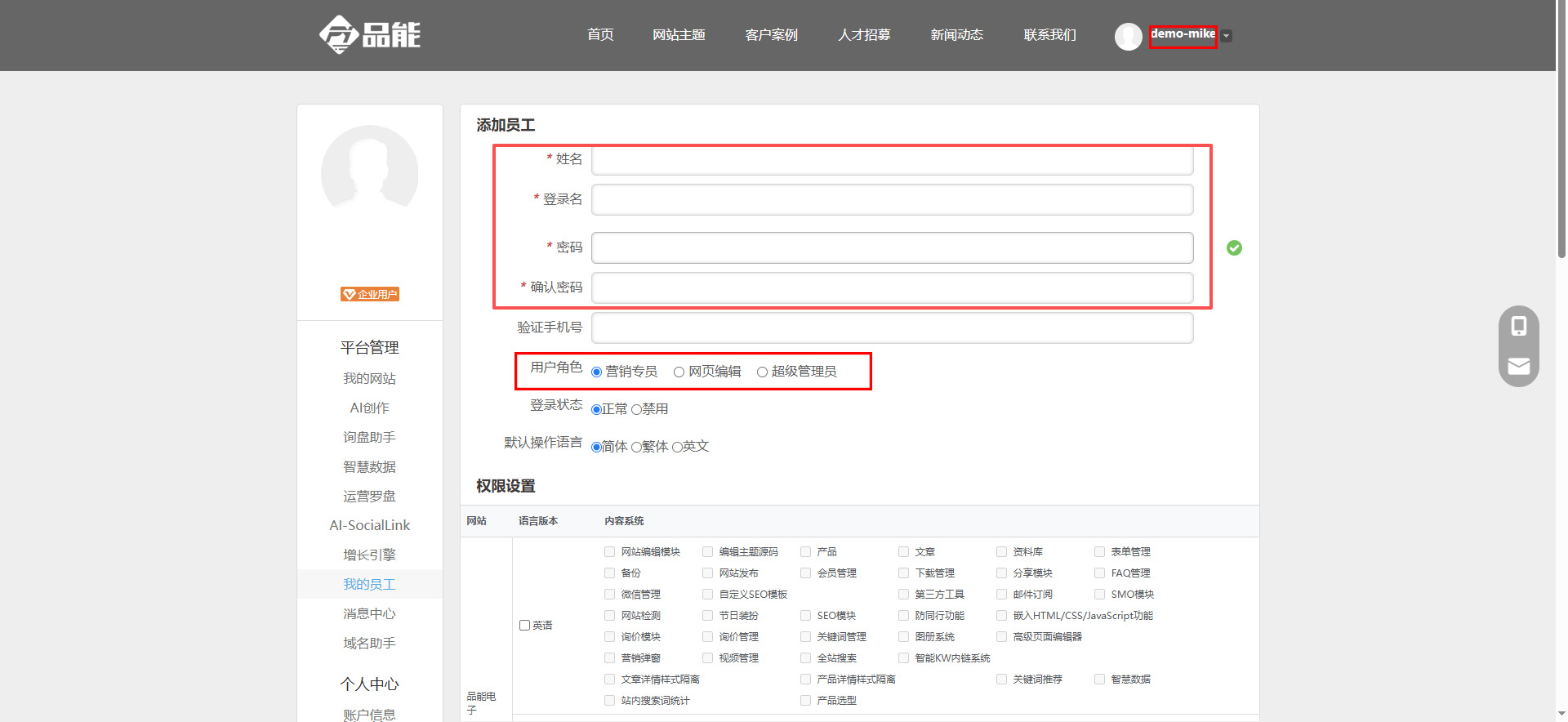1568x722 pixels.
Task: Open 网站主题 in the top navigation
Action: coord(679,35)
